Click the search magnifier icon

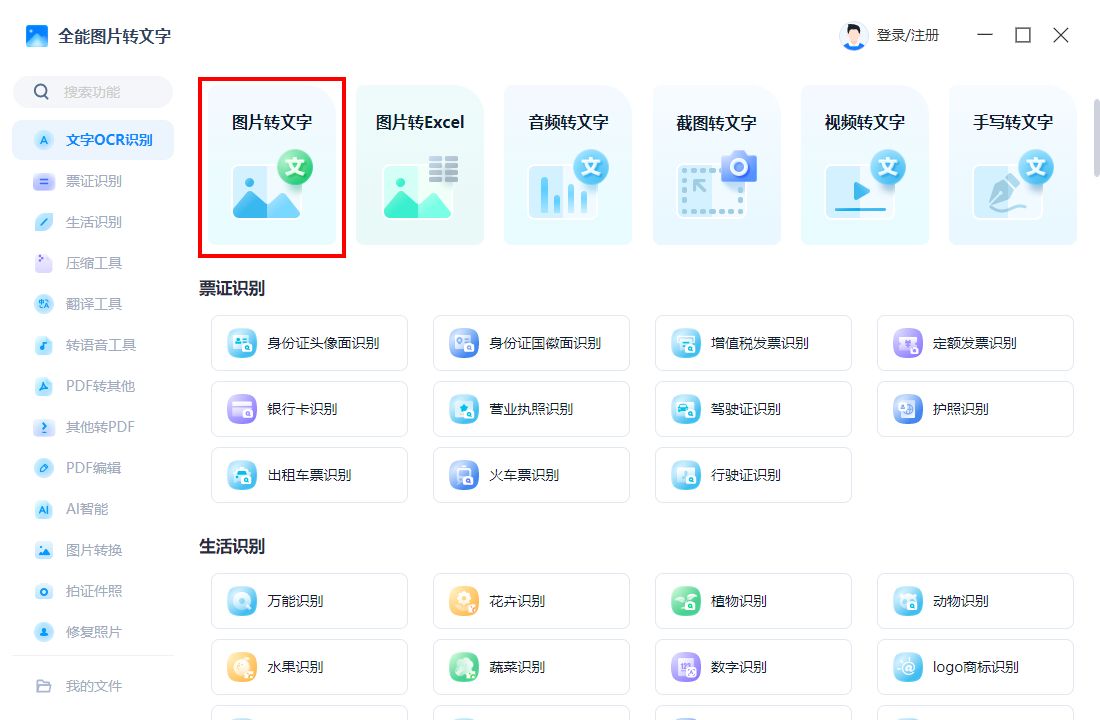tap(41, 92)
